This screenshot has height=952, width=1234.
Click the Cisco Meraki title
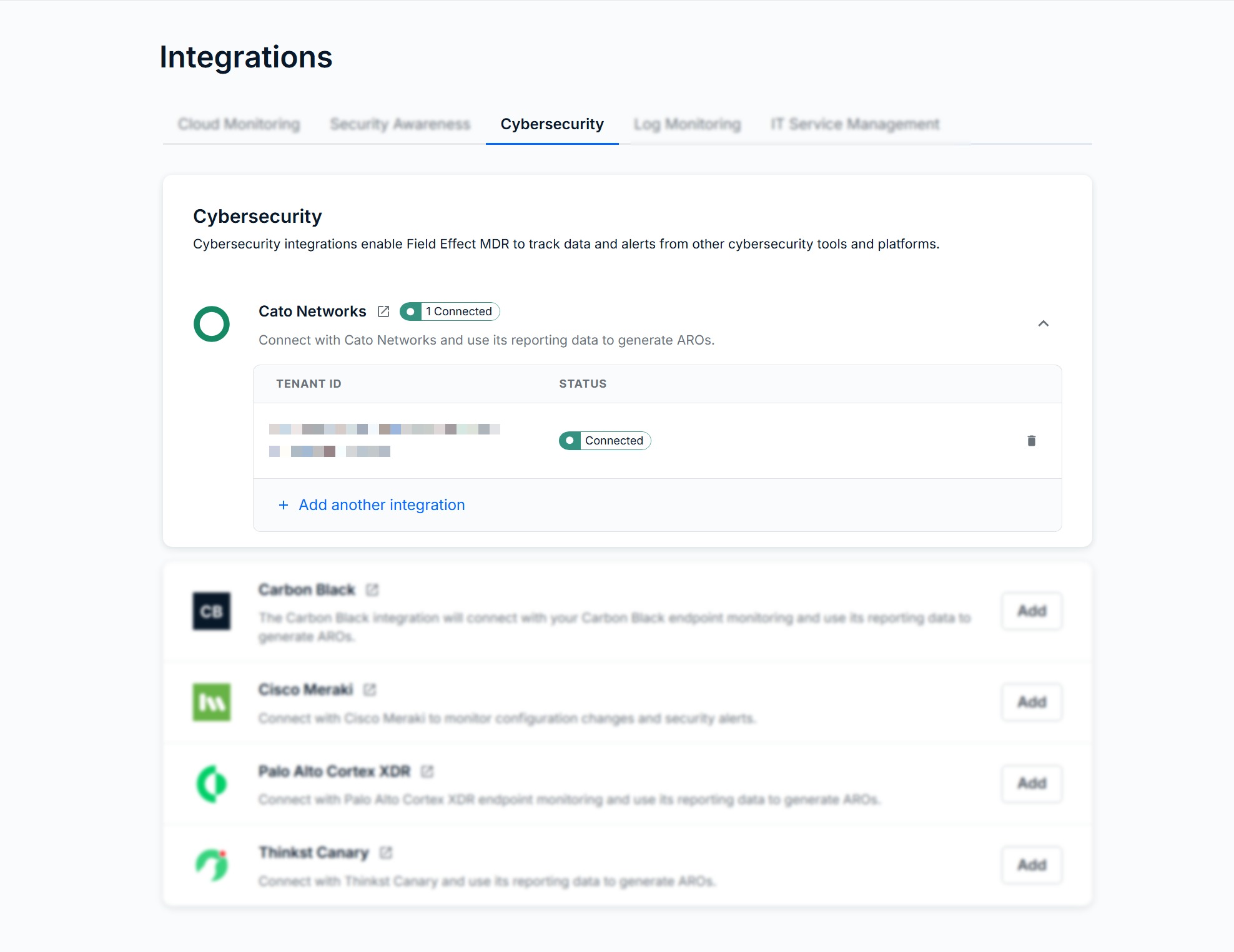(305, 690)
